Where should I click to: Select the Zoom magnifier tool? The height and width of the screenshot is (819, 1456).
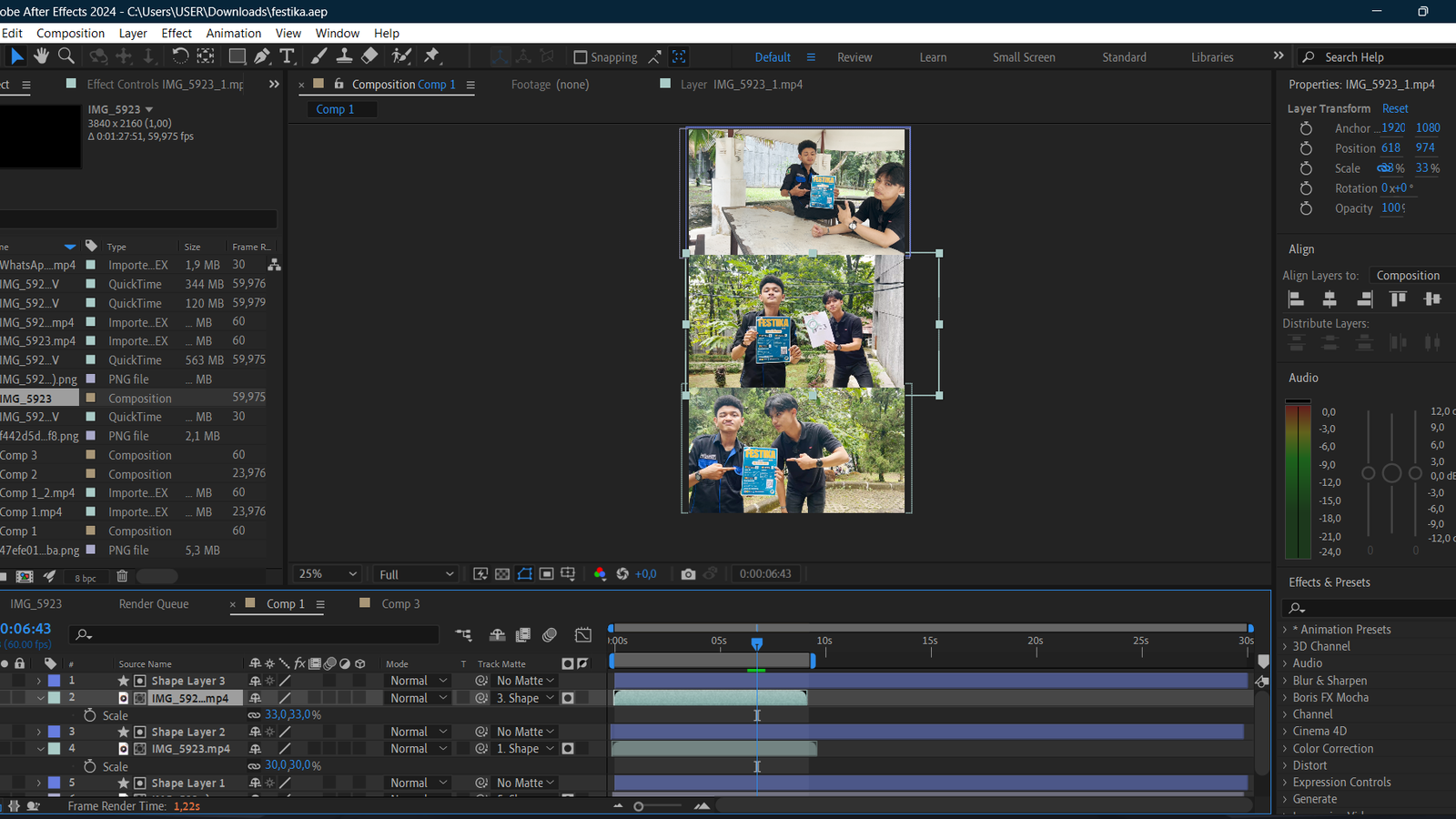tap(66, 56)
